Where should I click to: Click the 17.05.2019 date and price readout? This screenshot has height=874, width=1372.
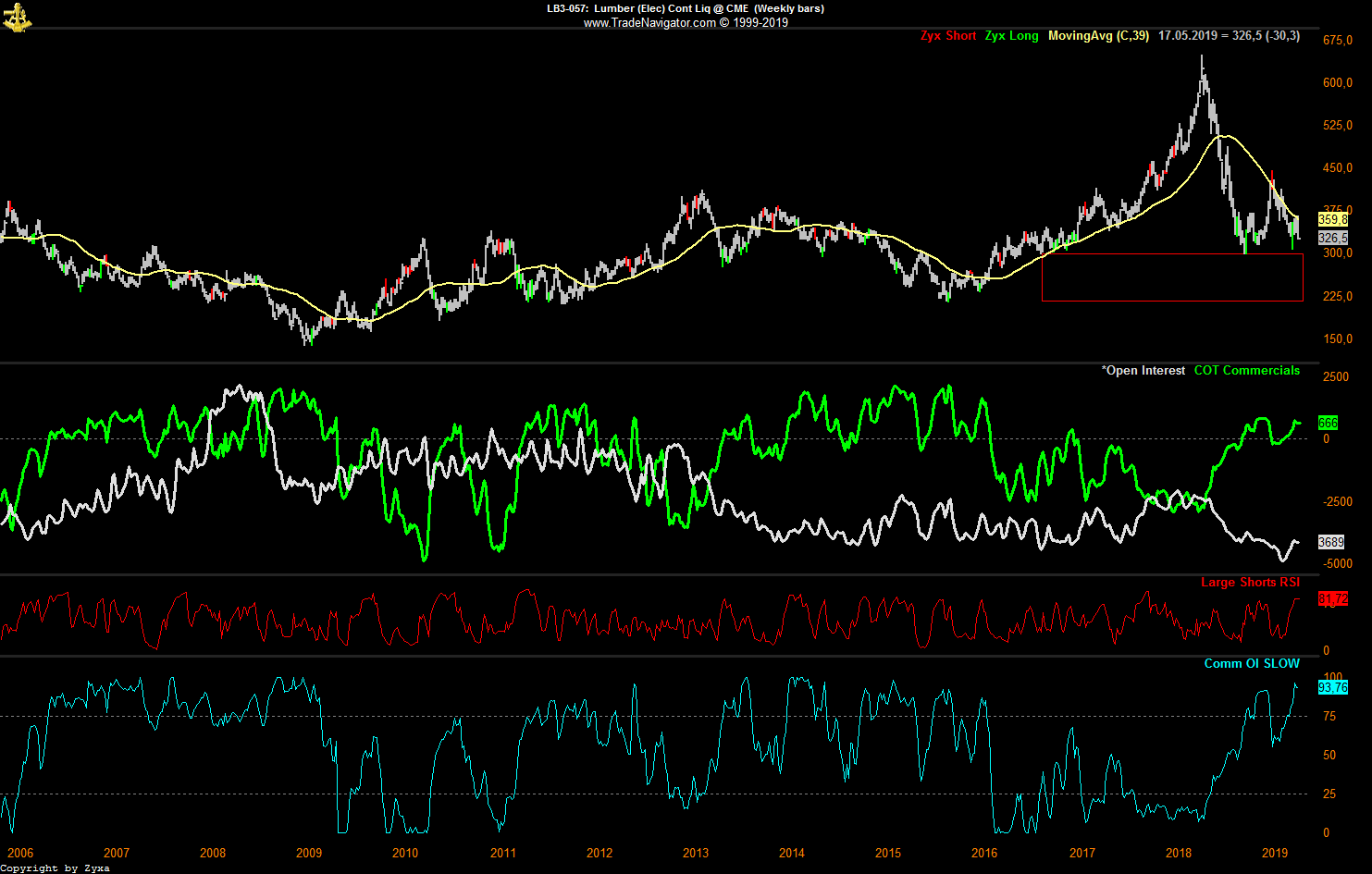click(x=1229, y=36)
